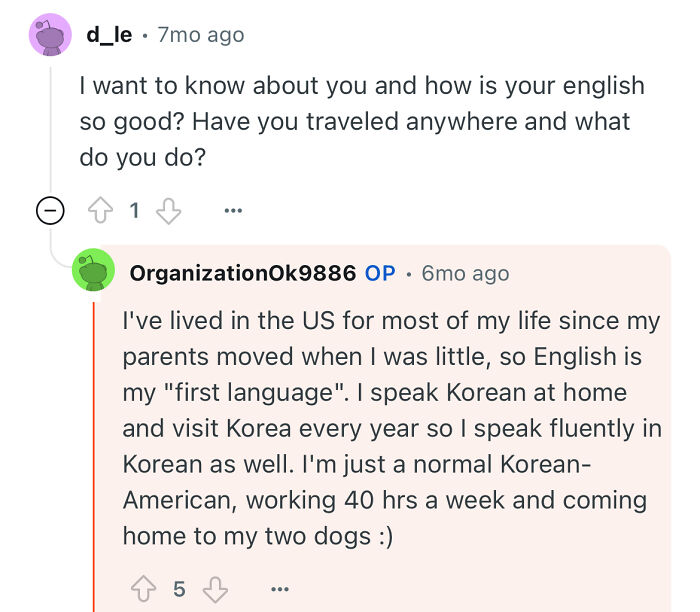Image resolution: width=700 pixels, height=612 pixels.
Task: Click OrganizationOk9886's green Snoo avatar
Action: [x=93, y=270]
